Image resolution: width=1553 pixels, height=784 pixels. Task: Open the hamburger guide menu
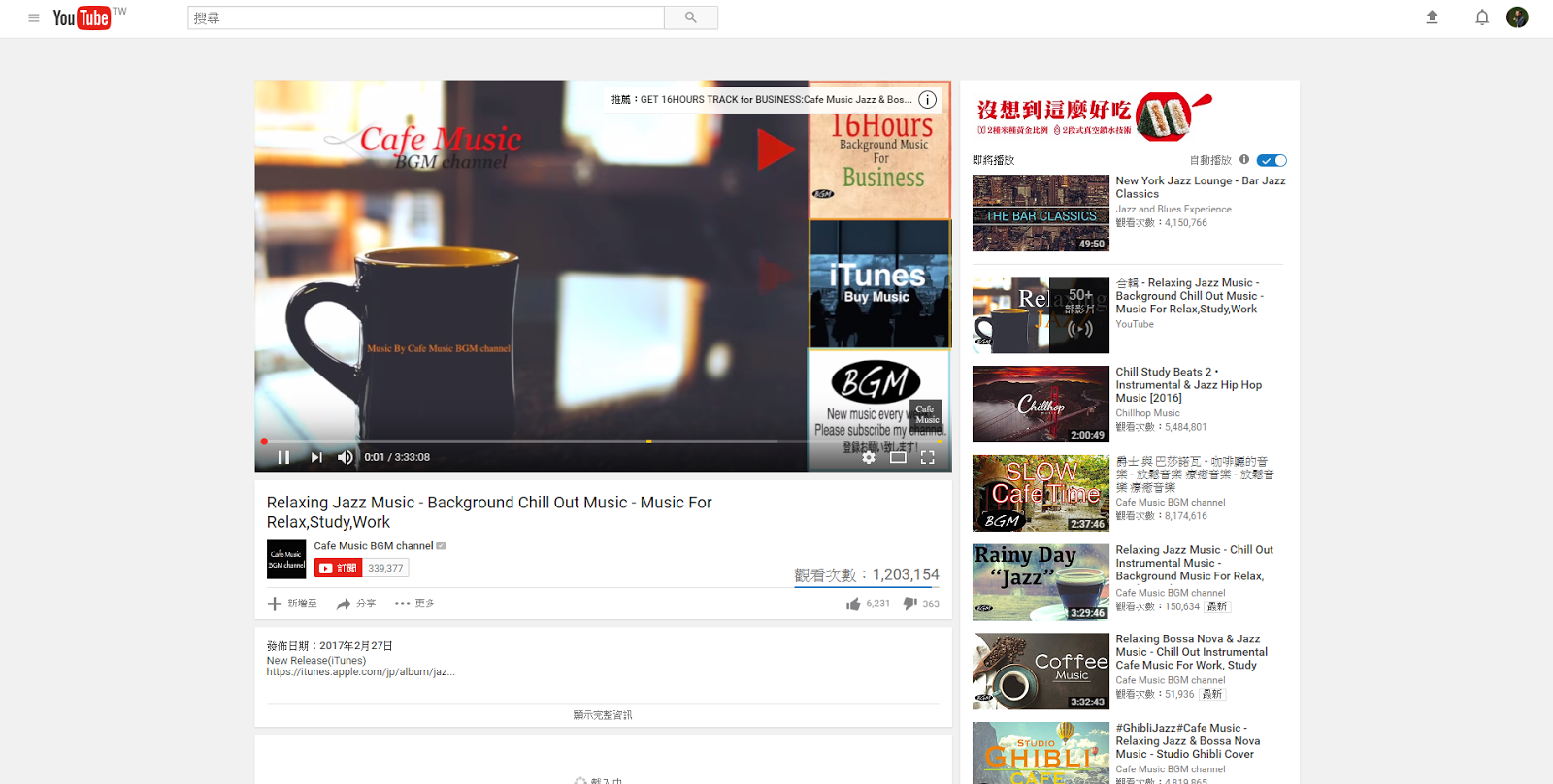coord(34,17)
